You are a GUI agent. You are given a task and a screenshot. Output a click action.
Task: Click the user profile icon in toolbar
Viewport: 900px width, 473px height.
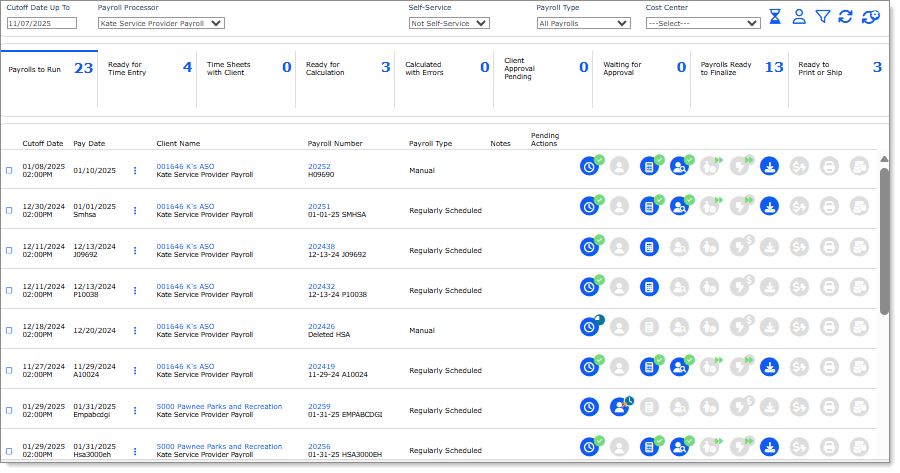point(799,17)
